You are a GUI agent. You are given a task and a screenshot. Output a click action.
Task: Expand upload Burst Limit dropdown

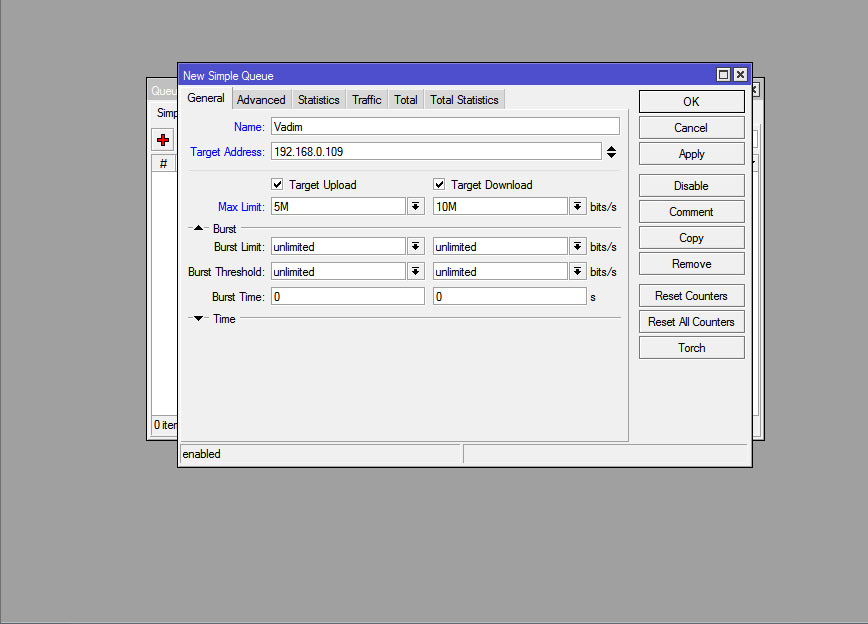(x=415, y=246)
